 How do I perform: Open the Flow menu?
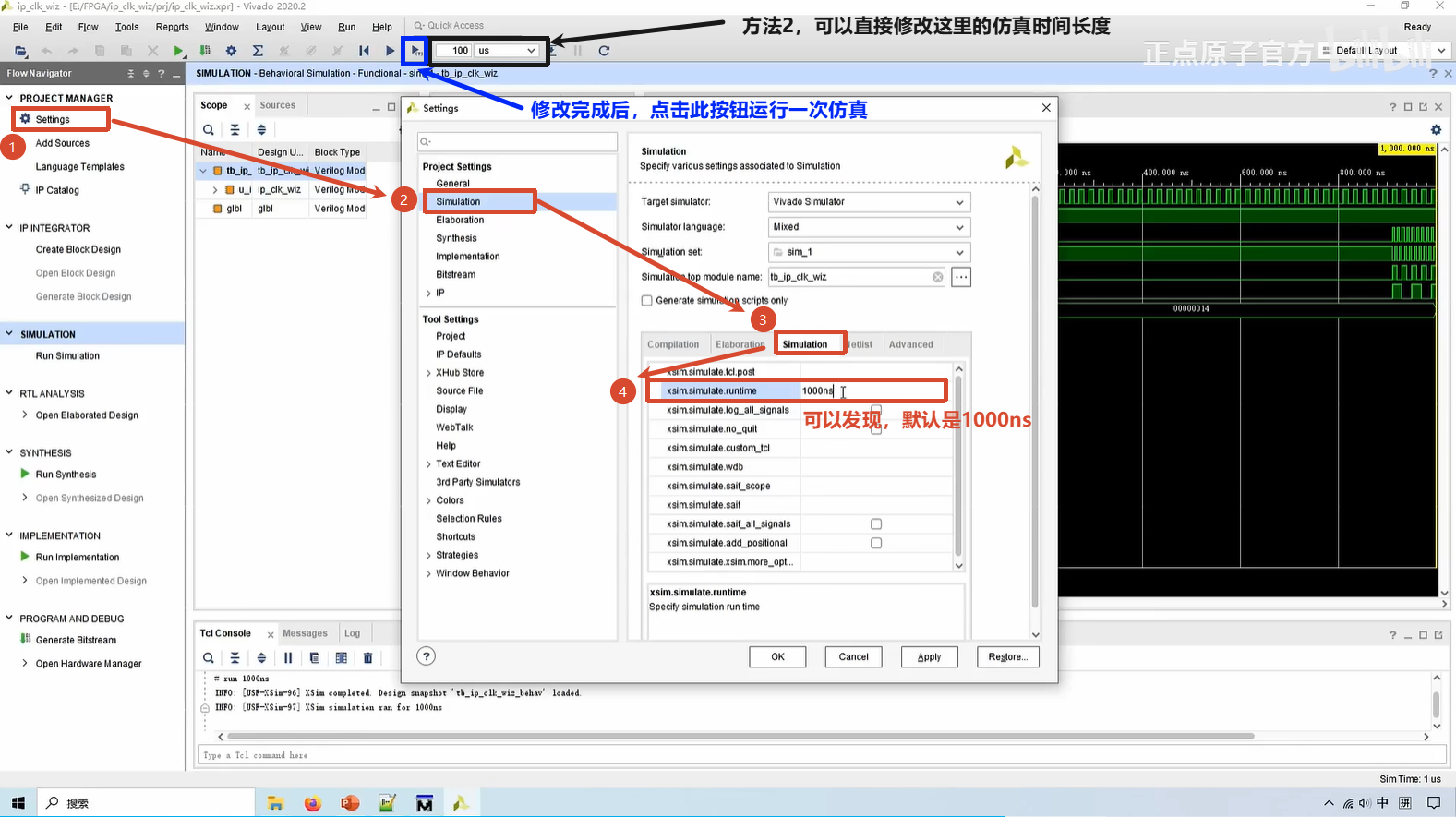88,27
